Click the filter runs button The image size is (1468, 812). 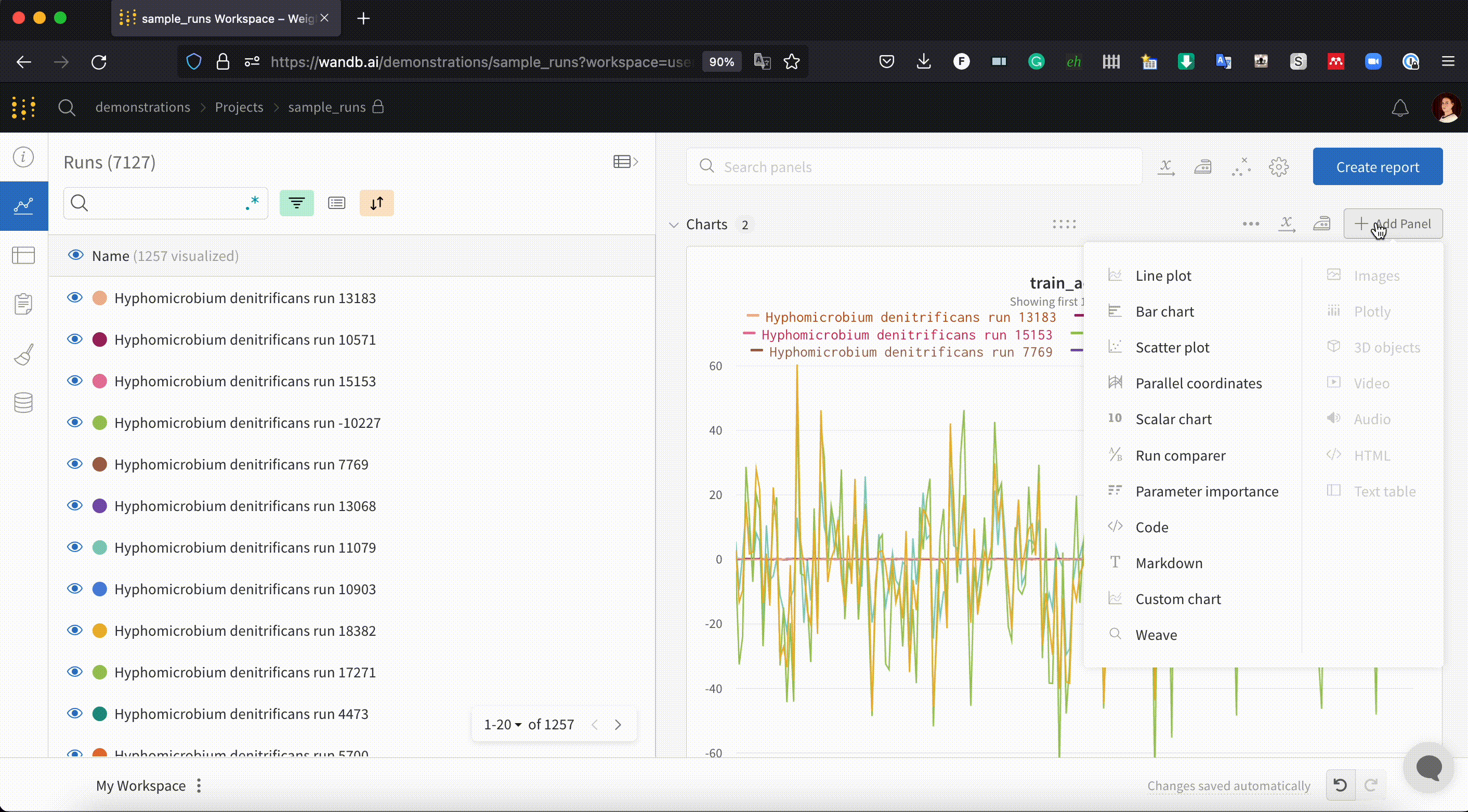coord(296,203)
